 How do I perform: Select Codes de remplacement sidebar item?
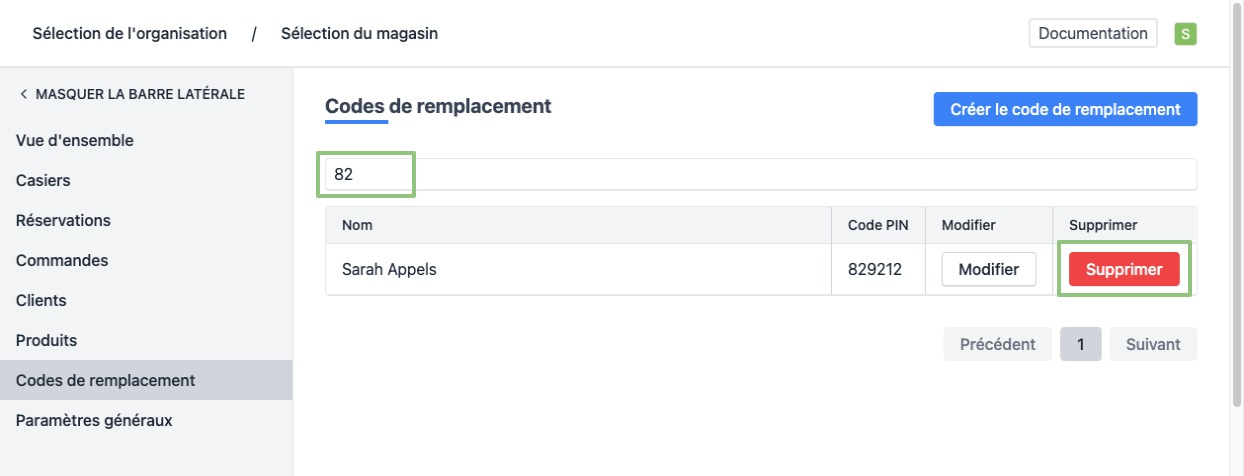[x=105, y=380]
